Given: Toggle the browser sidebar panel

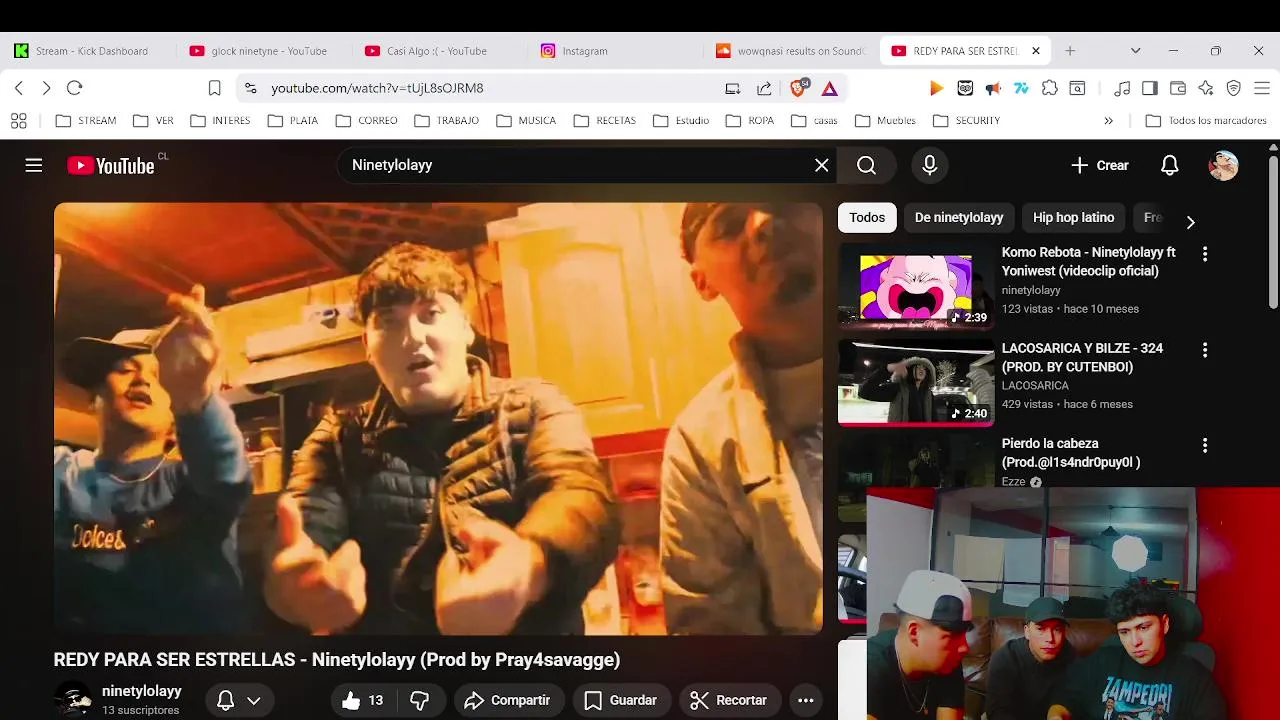Looking at the screenshot, I should pos(1150,88).
